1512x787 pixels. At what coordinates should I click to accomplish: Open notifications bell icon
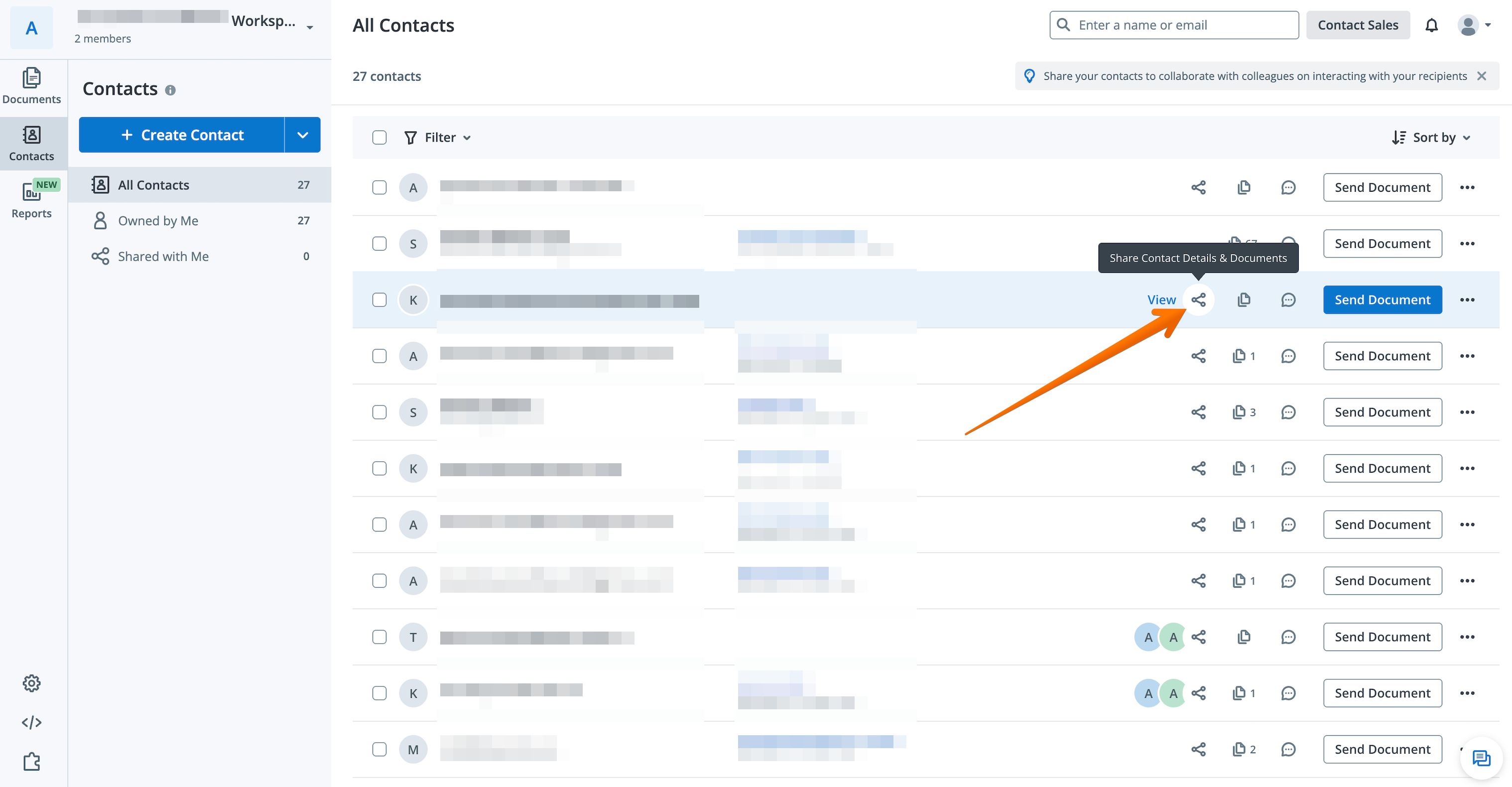pyautogui.click(x=1432, y=25)
